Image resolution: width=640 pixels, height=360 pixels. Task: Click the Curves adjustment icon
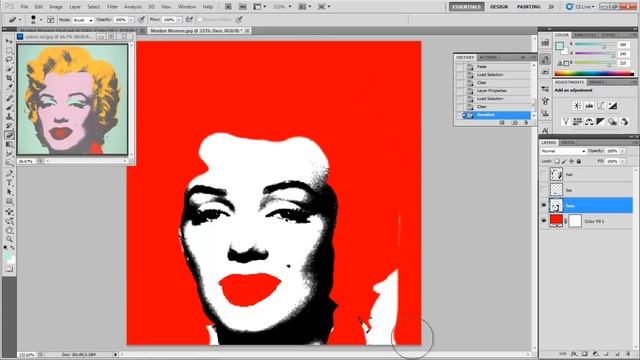point(601,106)
